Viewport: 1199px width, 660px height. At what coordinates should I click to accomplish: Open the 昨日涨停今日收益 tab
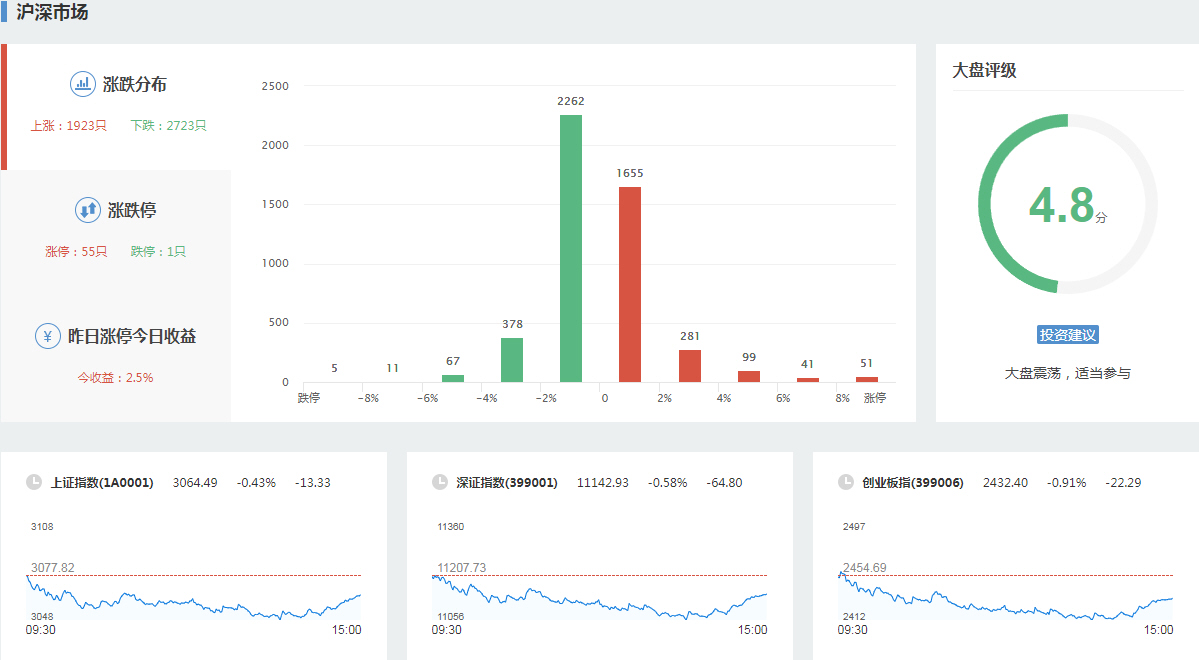tap(131, 337)
